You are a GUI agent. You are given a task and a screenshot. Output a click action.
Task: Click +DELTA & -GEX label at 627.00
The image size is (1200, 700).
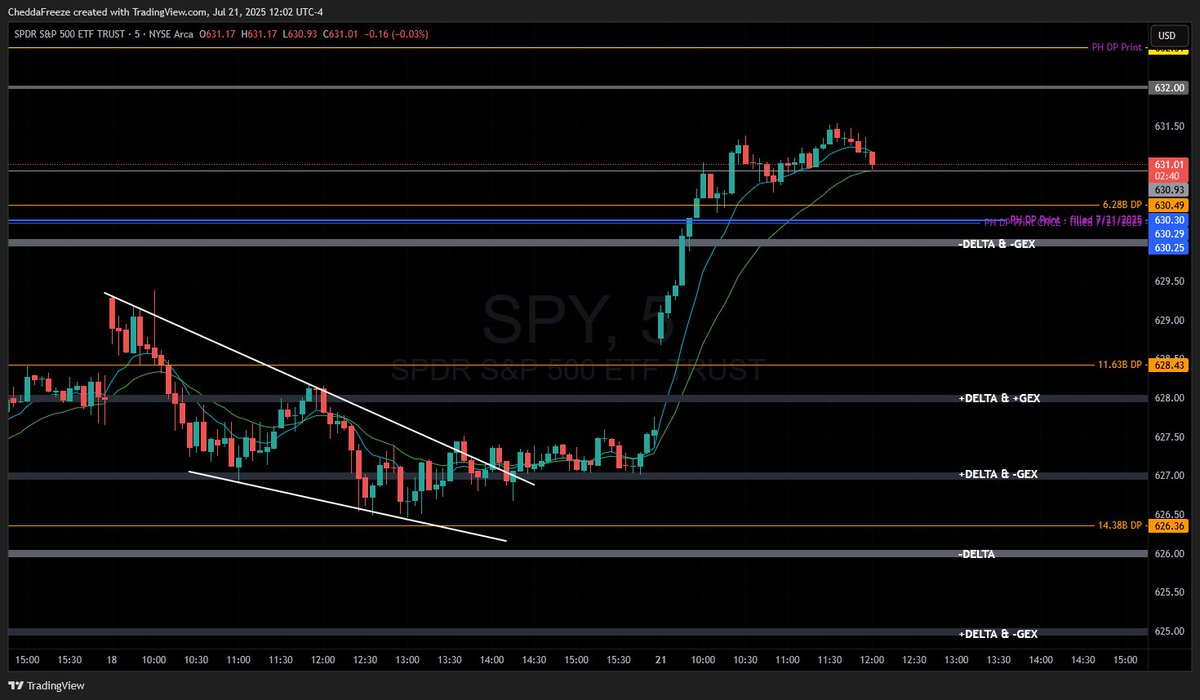(998, 474)
